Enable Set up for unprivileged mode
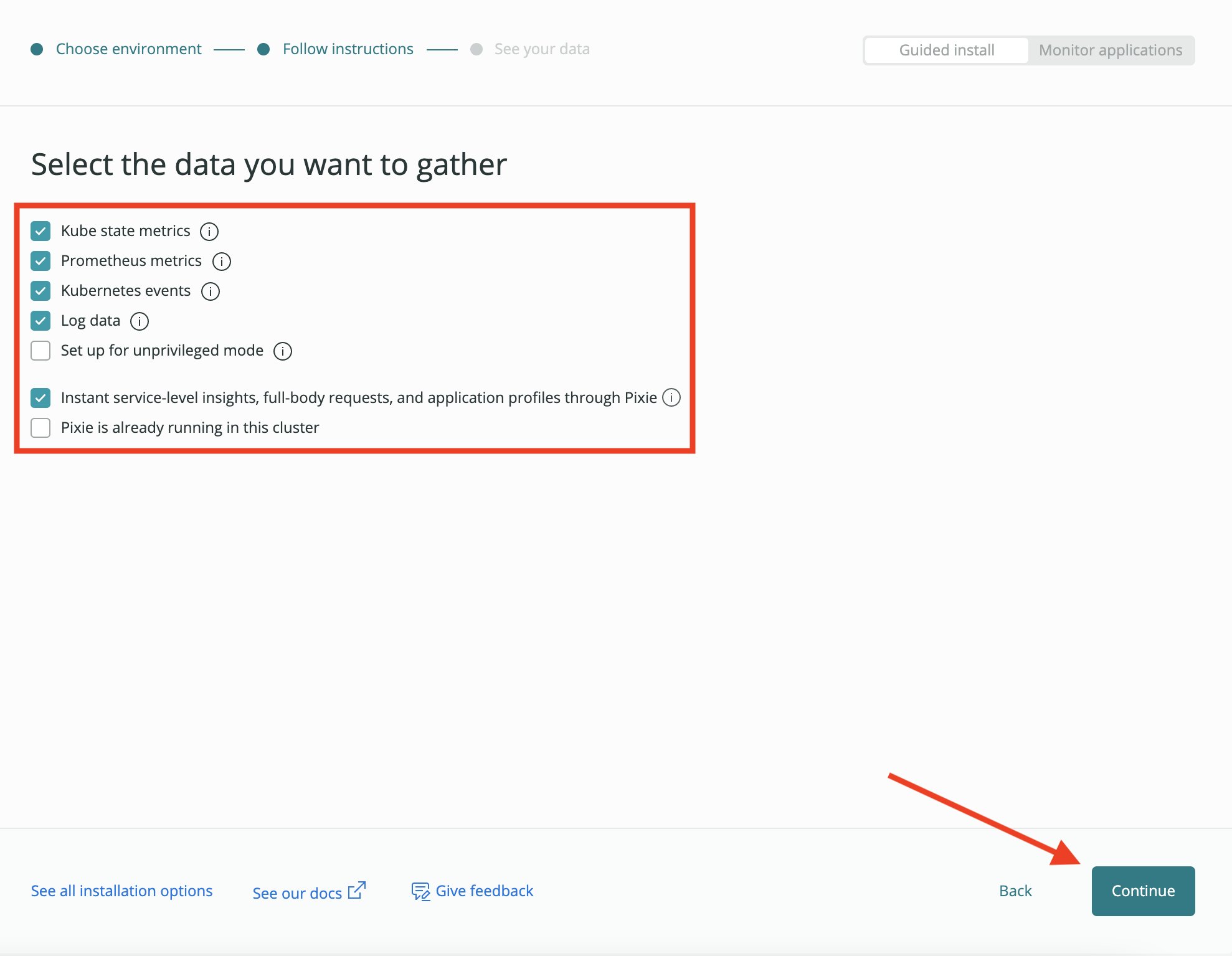The image size is (1232, 956). (x=40, y=351)
